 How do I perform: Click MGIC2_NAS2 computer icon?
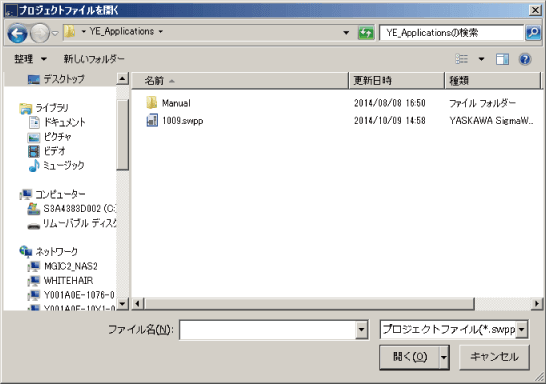(34, 266)
